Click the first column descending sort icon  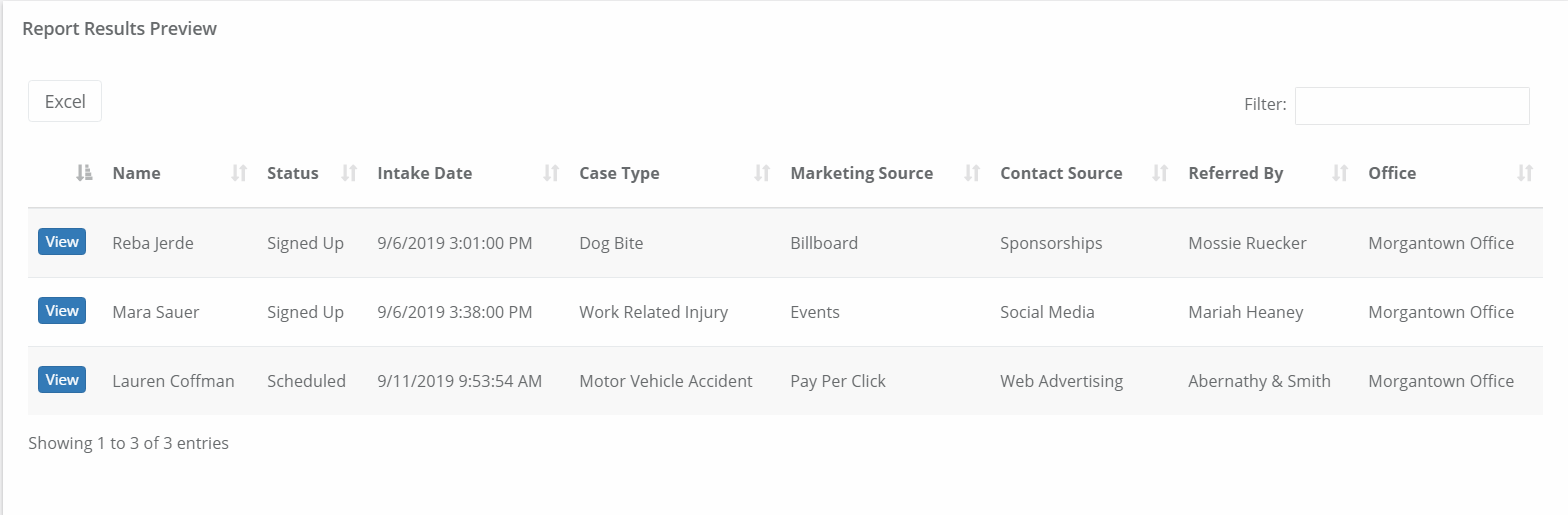tap(84, 173)
